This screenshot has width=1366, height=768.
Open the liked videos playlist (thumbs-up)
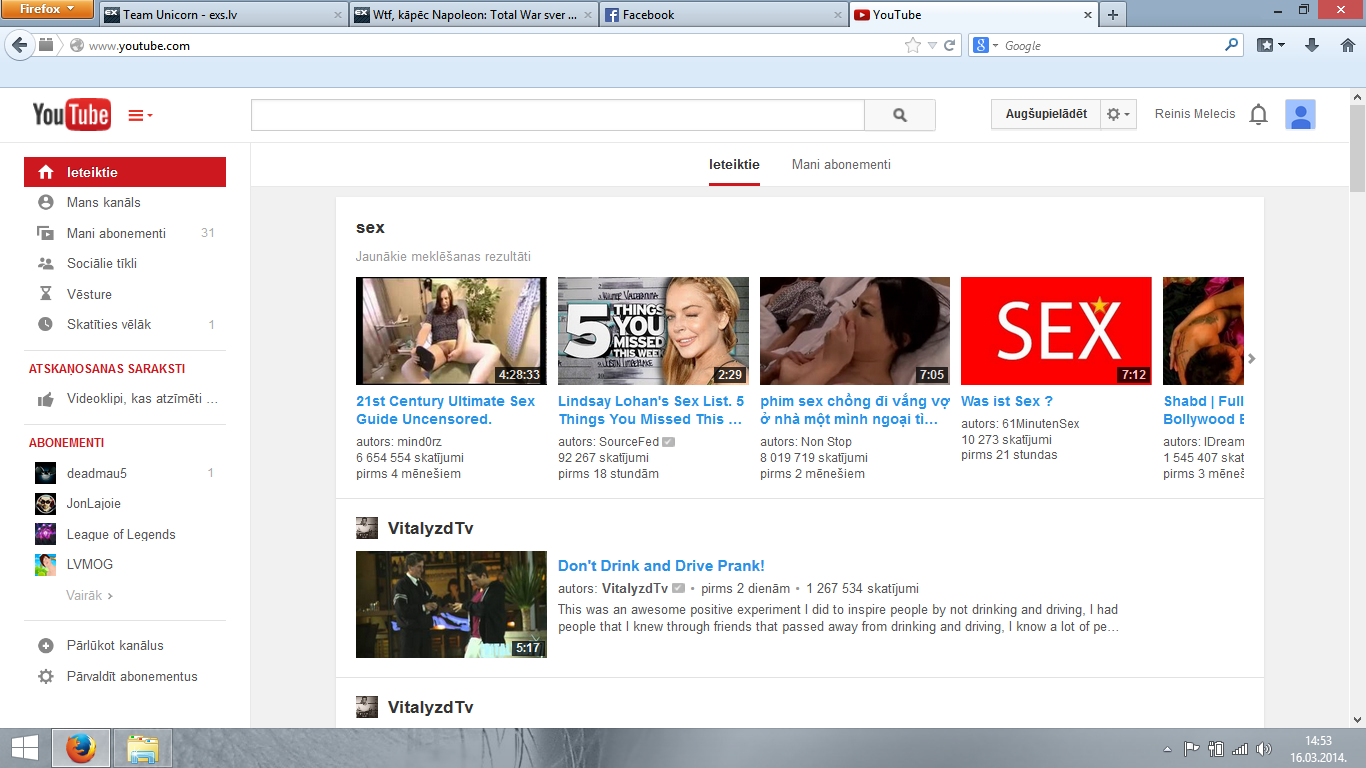pos(125,399)
